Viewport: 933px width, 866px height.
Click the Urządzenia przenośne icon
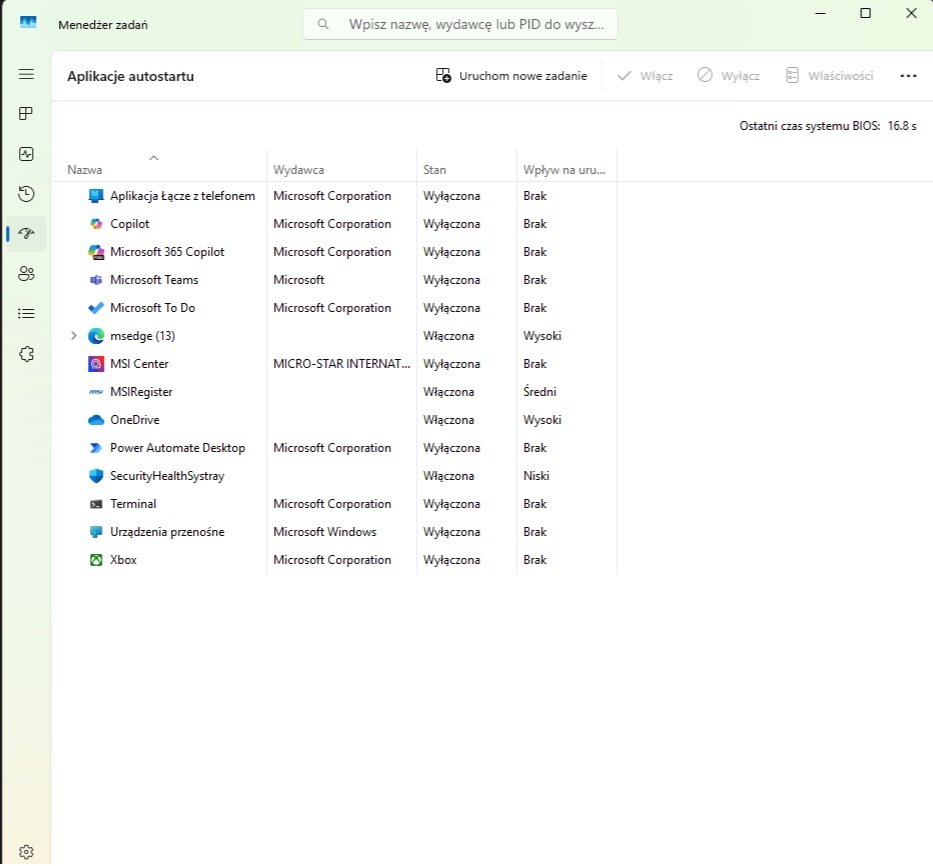(x=96, y=532)
